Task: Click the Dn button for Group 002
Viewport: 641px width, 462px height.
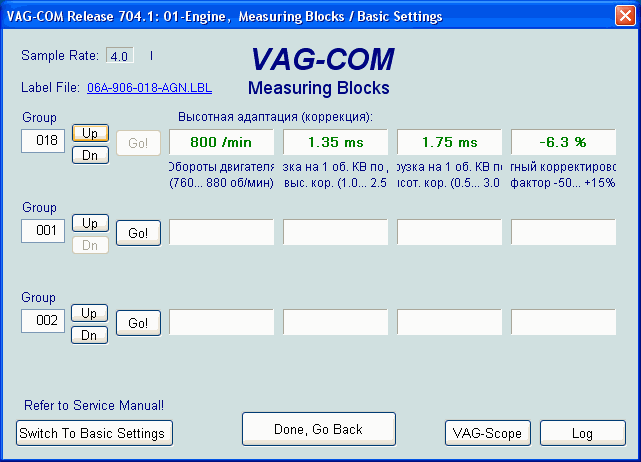Action: pos(90,335)
